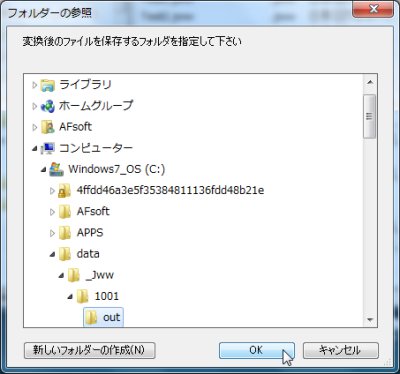This screenshot has height=374, width=400.
Task: Select the ライブラリ label in tree
Action: (85, 85)
